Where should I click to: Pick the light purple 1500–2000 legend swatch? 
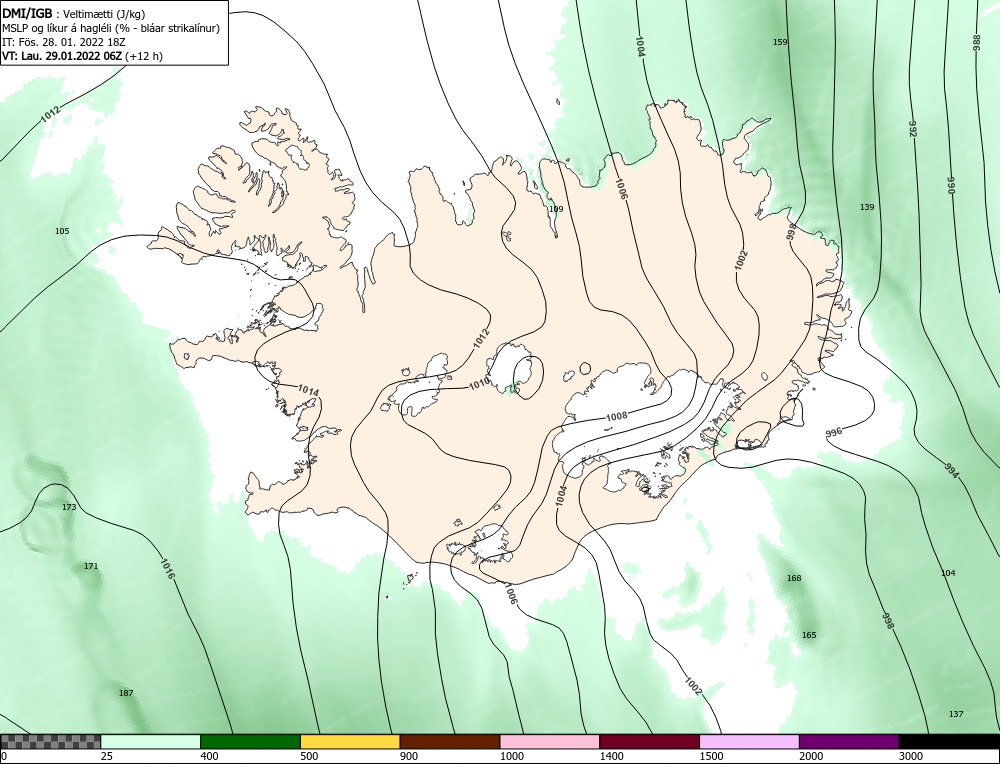pos(749,741)
